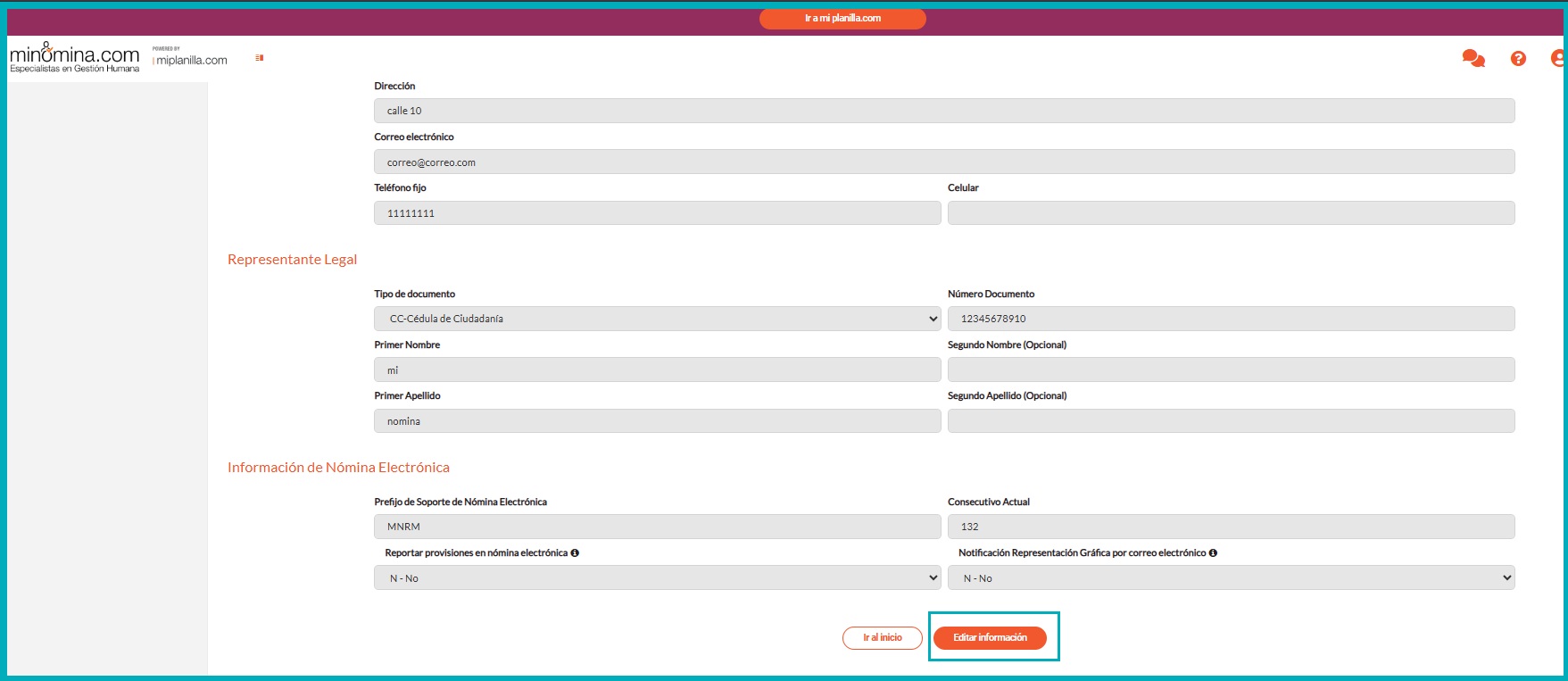This screenshot has height=681, width=1568.
Task: Click the Segundo Apellido (Opcional) field
Action: click(1232, 421)
